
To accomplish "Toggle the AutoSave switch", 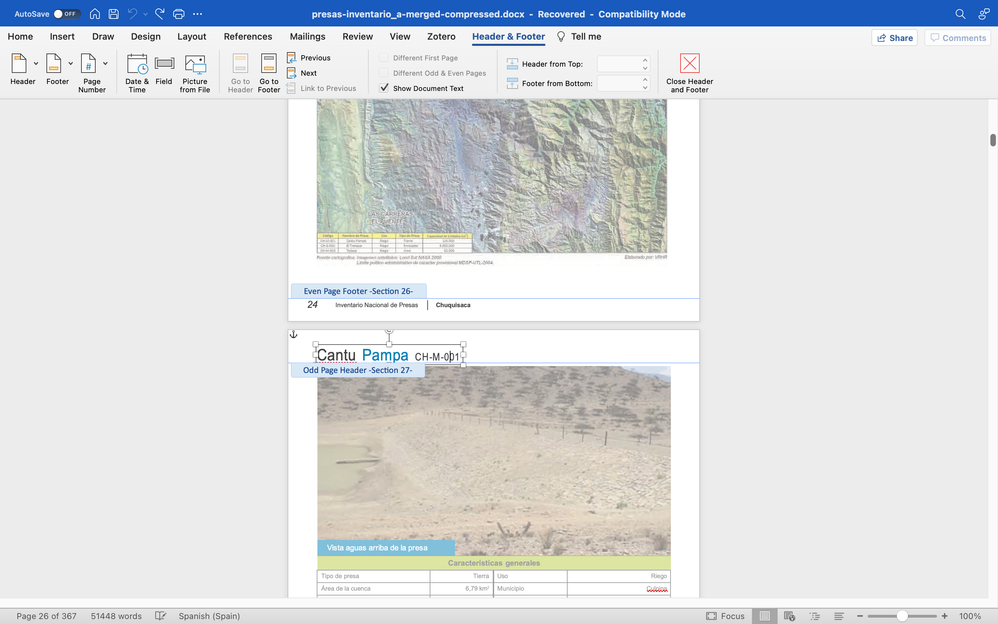I will pos(66,14).
